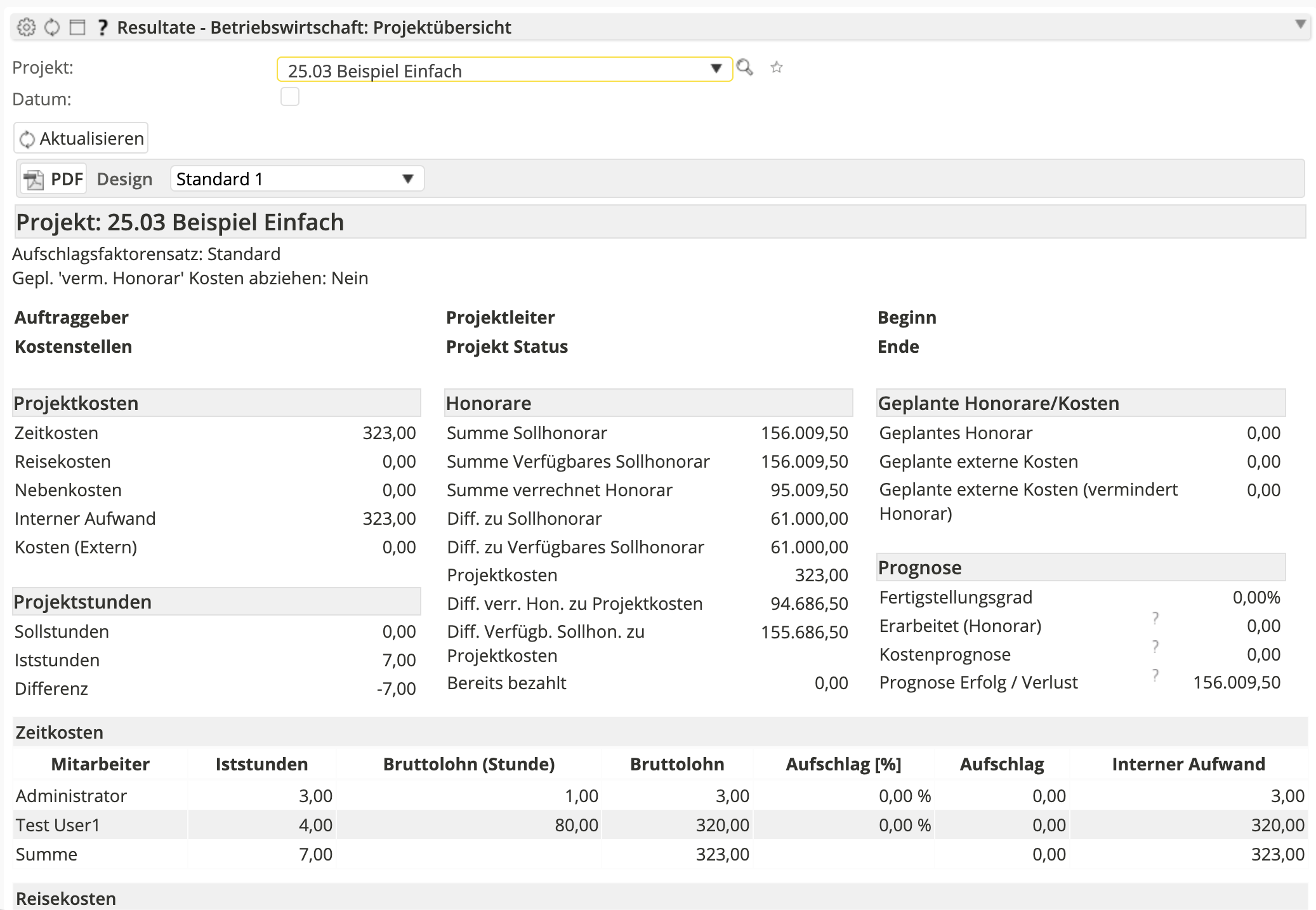Image resolution: width=1316 pixels, height=910 pixels.
Task: Click the Reisekosten section header
Action: pyautogui.click(x=66, y=898)
